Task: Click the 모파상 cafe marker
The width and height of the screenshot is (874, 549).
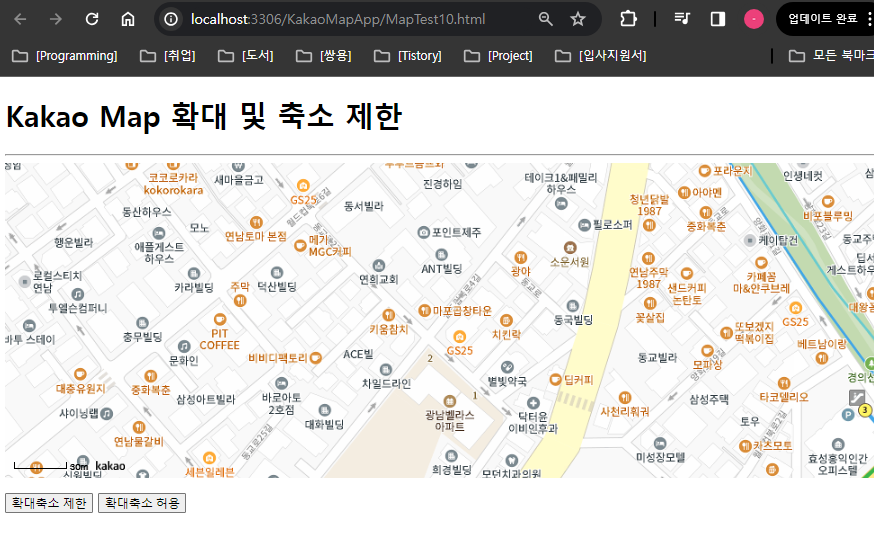Action: coord(707,351)
